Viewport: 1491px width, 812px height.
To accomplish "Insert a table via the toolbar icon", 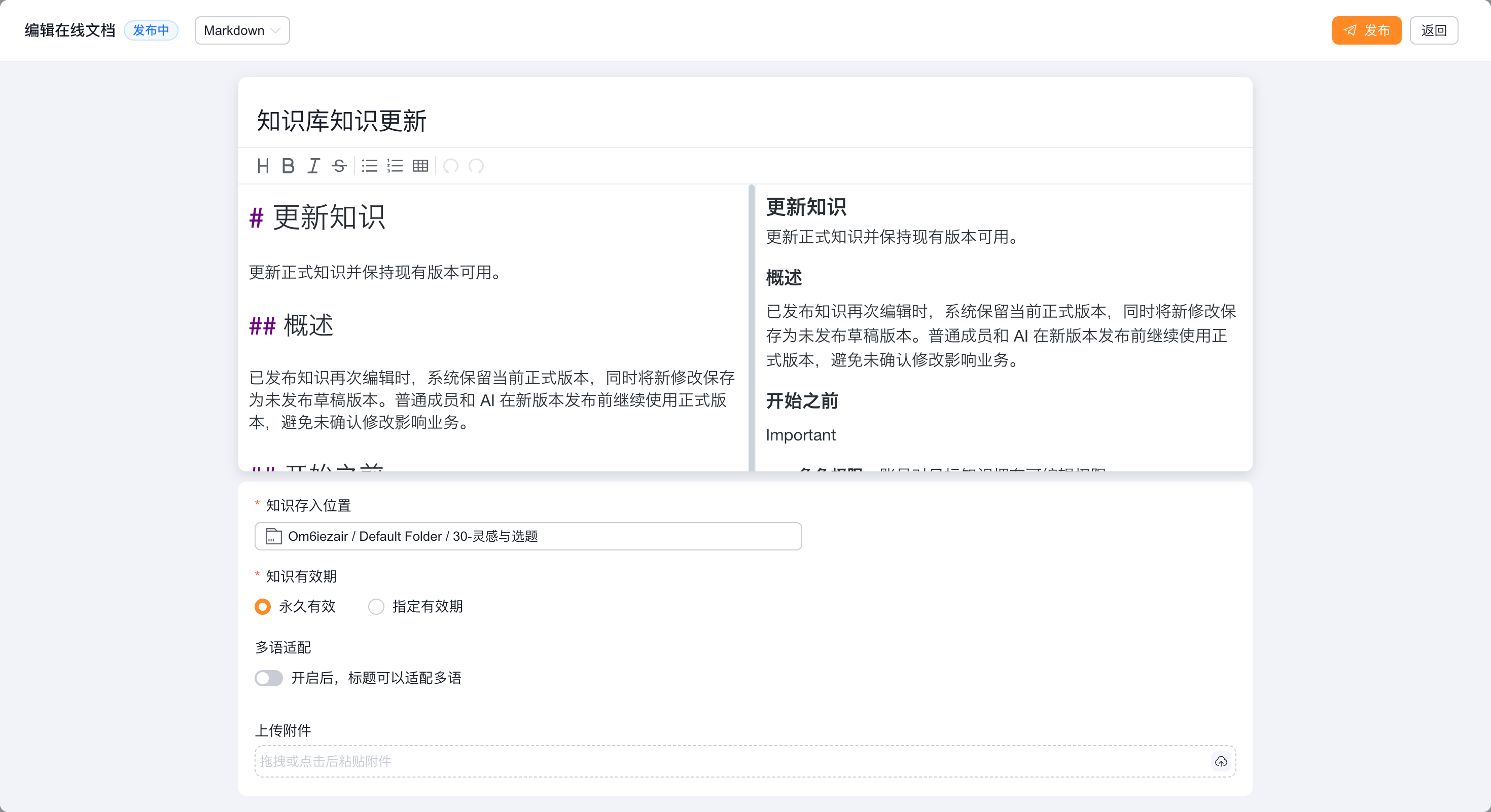I will coord(420,166).
